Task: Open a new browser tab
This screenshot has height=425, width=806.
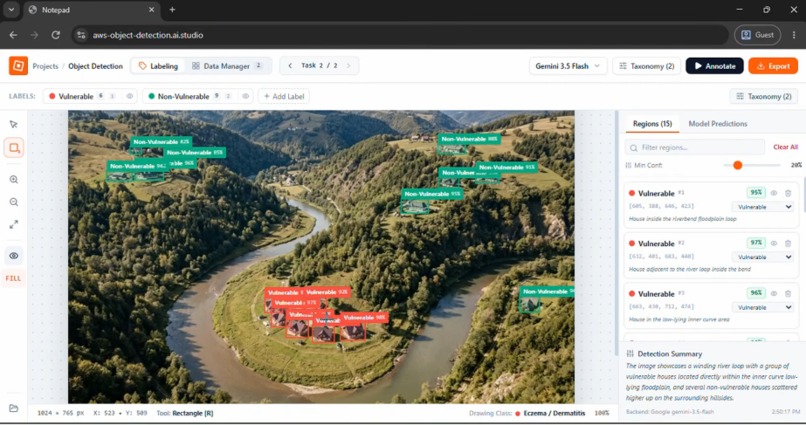Action: tap(172, 10)
